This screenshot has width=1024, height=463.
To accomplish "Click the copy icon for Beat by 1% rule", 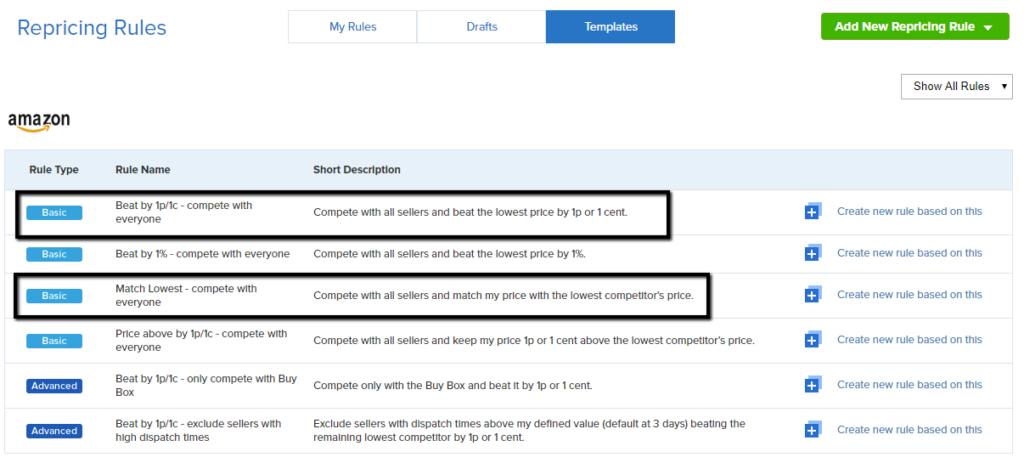I will click(813, 253).
